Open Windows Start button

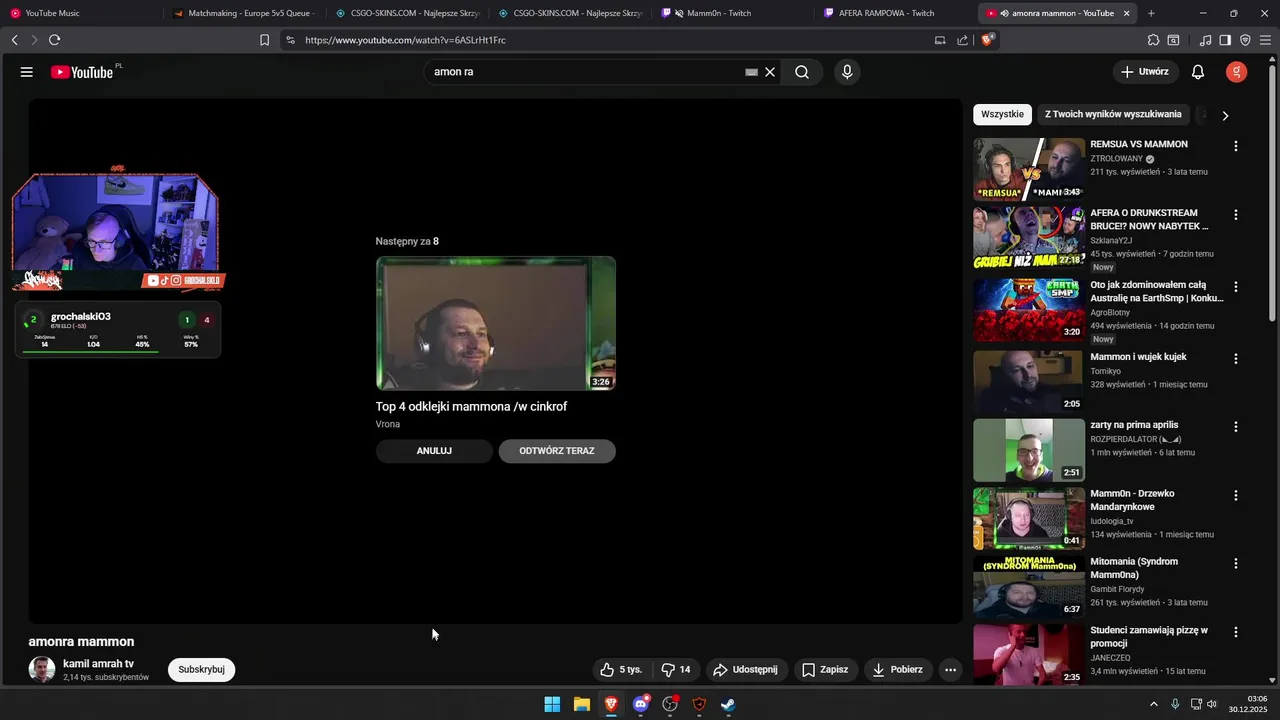coord(552,704)
